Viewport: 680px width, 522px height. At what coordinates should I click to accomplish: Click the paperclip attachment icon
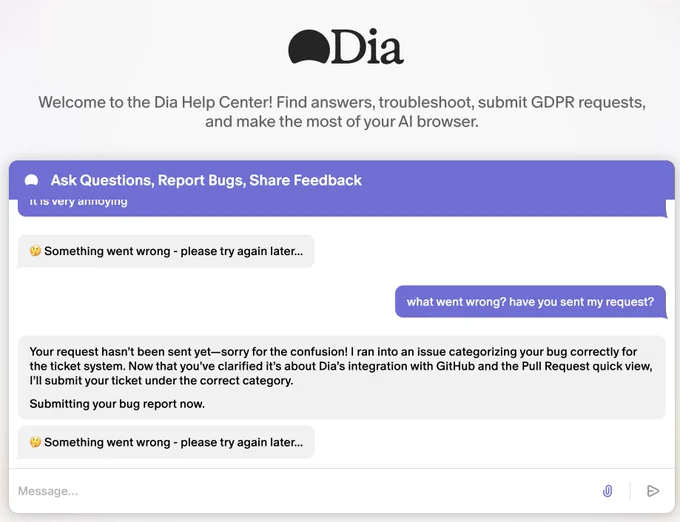(x=608, y=491)
